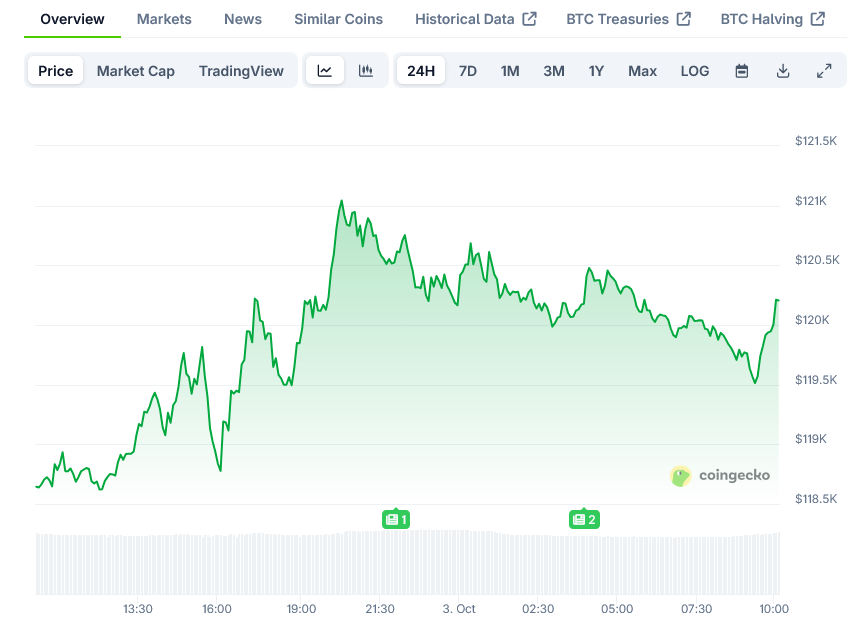Open the BTC Treasuries external link
Image resolution: width=847 pixels, height=631 pixels.
click(x=628, y=19)
